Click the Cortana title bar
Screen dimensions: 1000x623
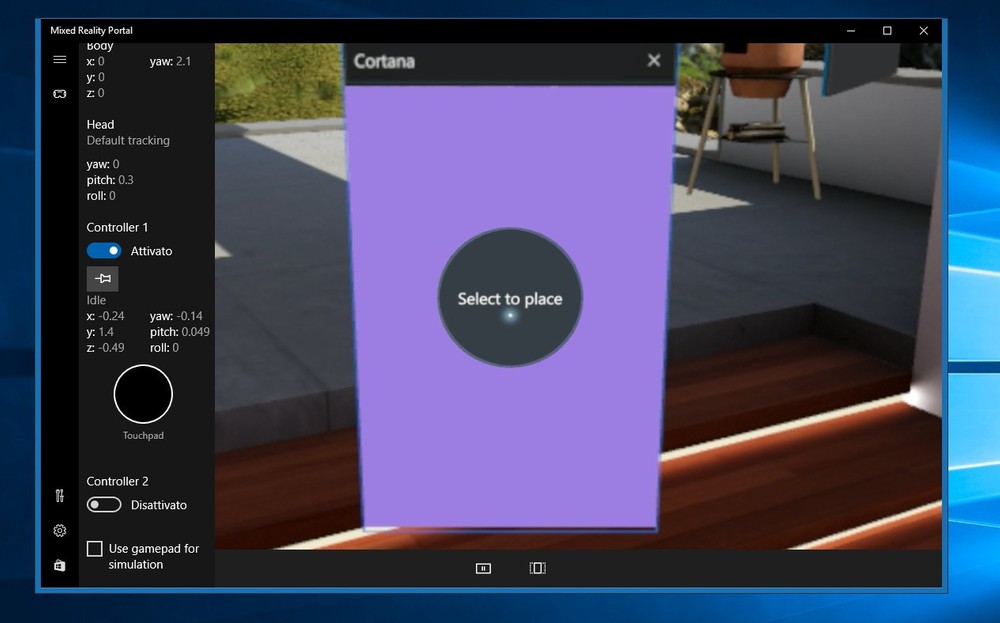pyautogui.click(x=509, y=62)
